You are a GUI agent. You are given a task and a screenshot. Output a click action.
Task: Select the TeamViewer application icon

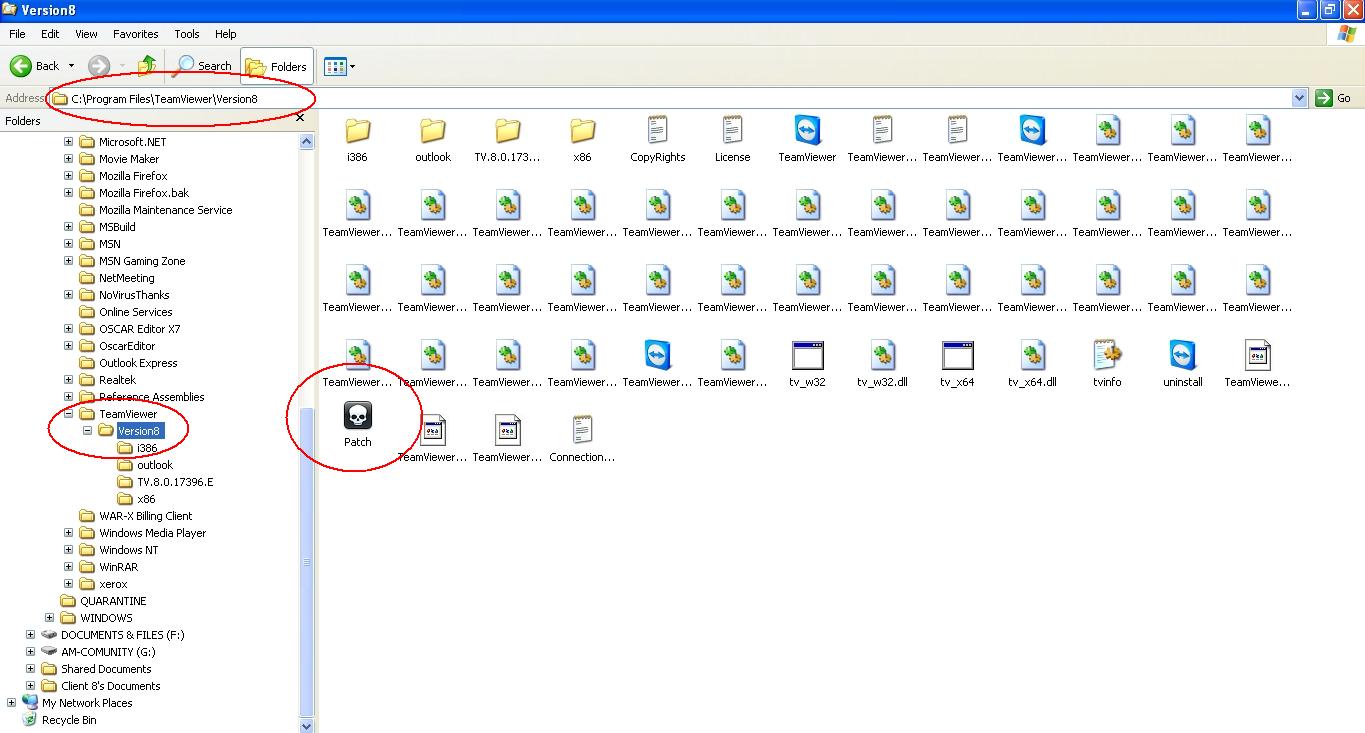807,130
